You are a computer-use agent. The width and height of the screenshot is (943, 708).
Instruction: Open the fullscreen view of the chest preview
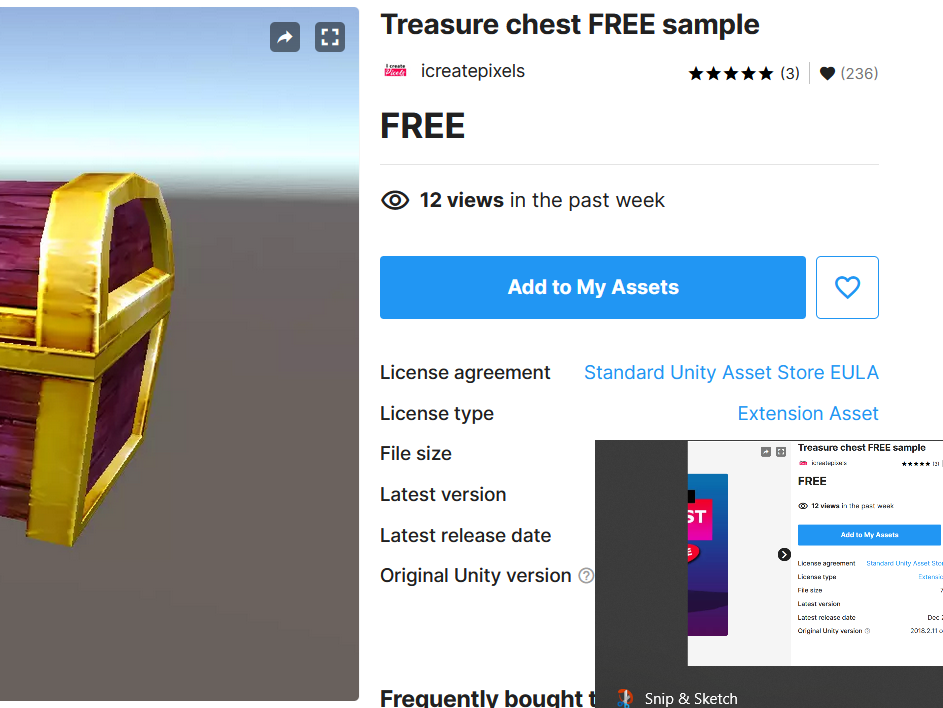(x=330, y=37)
